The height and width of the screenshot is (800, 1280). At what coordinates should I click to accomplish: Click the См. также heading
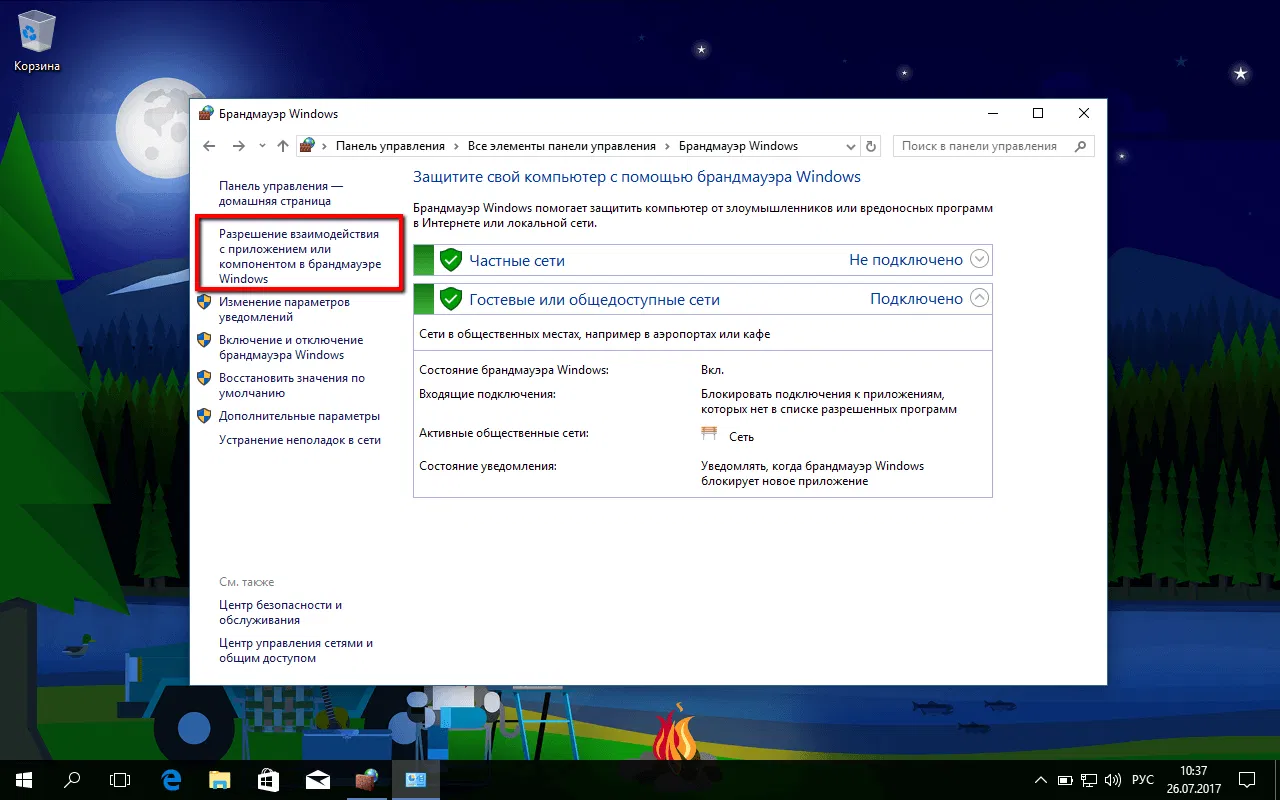point(246,582)
